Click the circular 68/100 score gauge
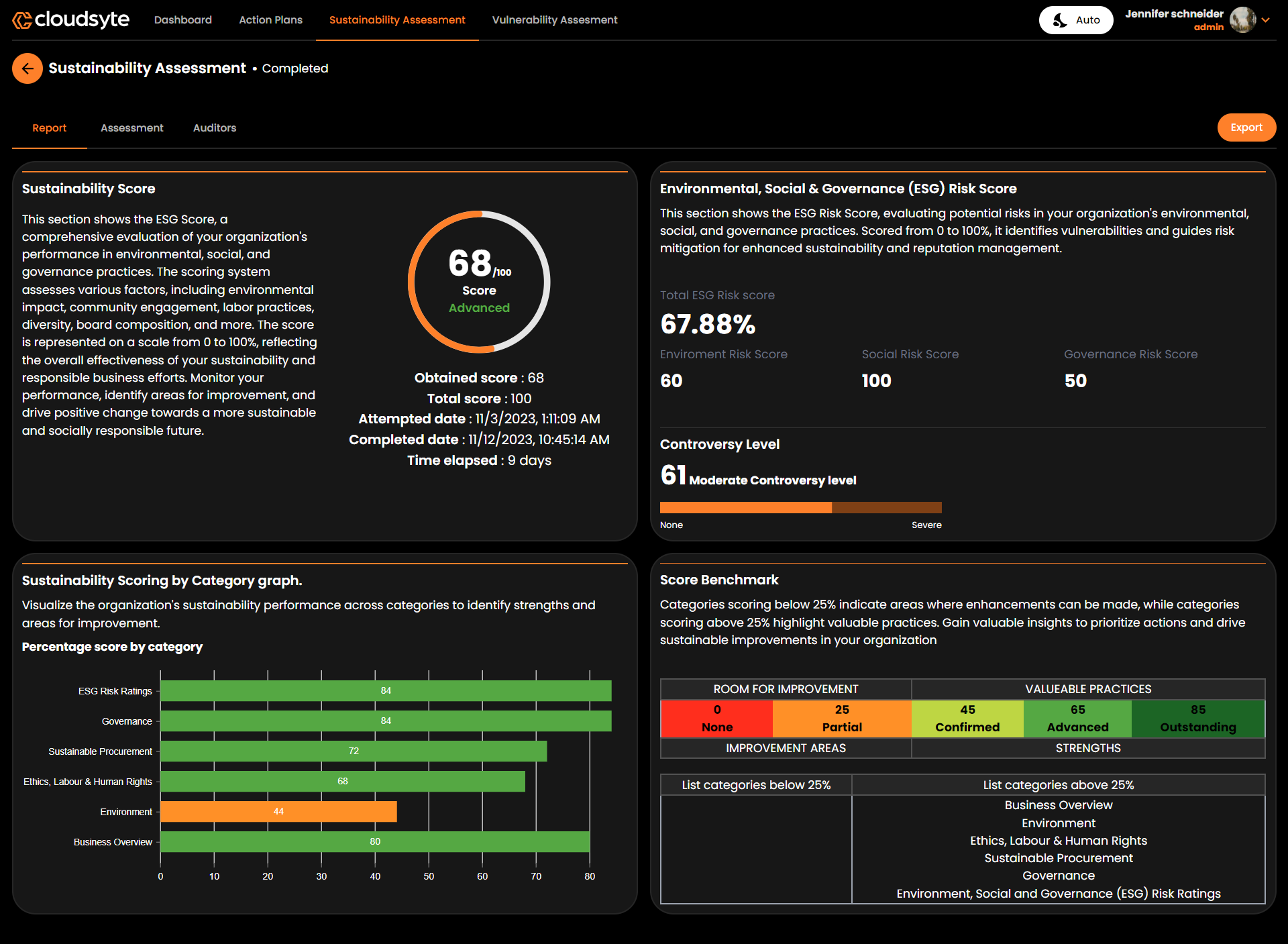This screenshot has height=944, width=1288. pos(479,282)
